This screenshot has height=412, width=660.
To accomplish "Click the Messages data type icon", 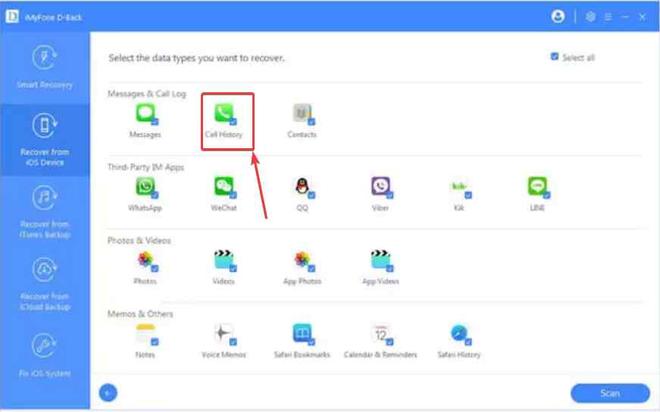I will [x=145, y=112].
